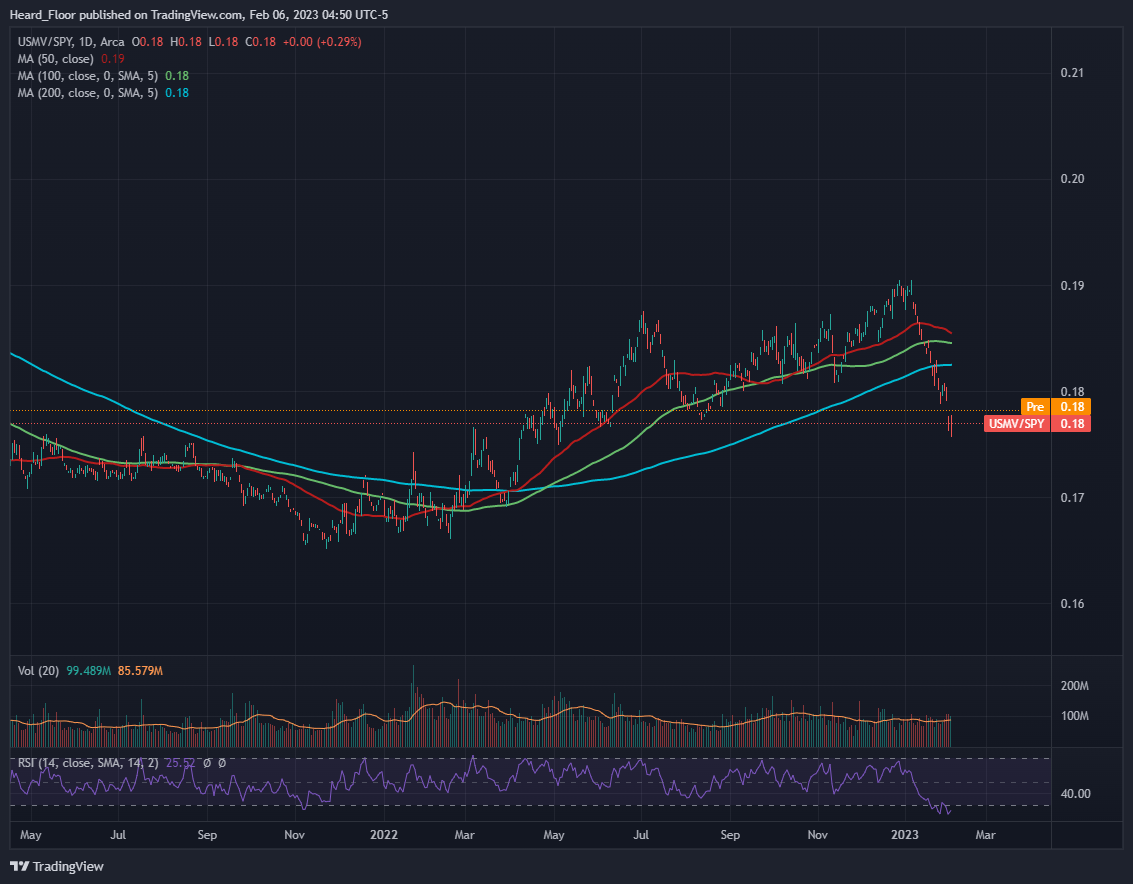Click the MA 50 value 0.19 in red
Viewport: 1133px width, 884px height.
pos(113,59)
